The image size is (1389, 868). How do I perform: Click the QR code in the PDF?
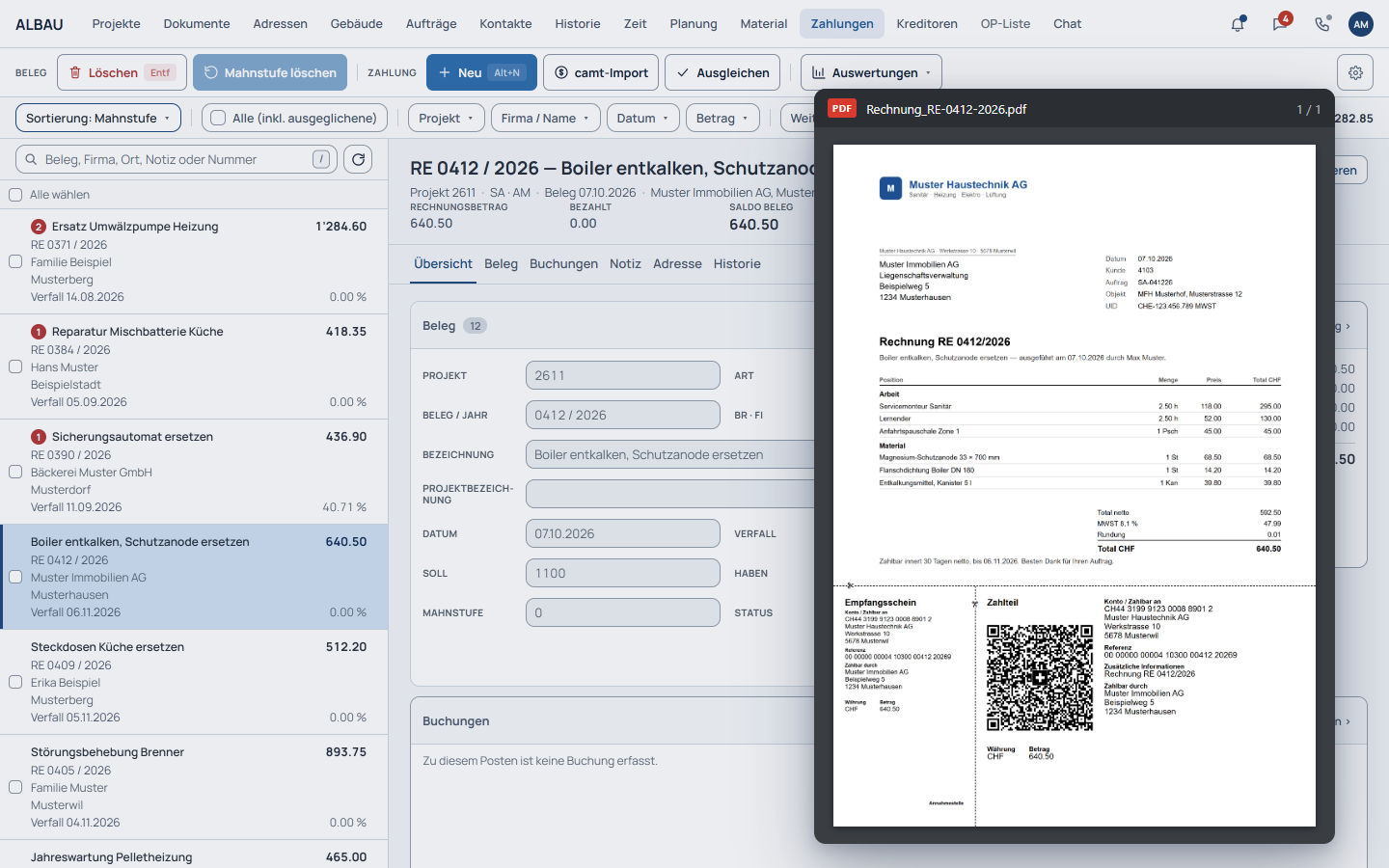tap(1040, 678)
